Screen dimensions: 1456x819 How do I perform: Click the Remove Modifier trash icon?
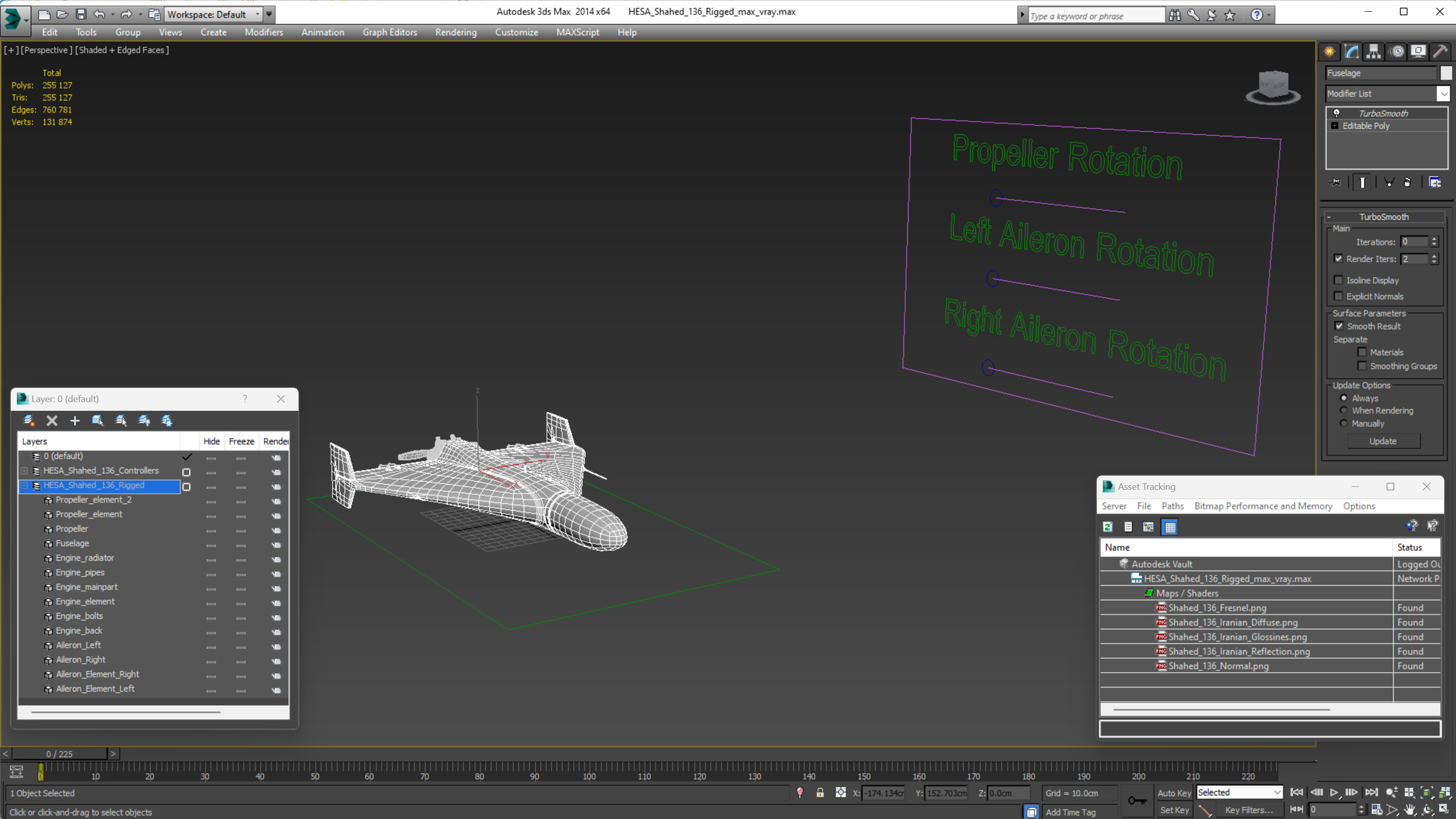tap(1408, 182)
